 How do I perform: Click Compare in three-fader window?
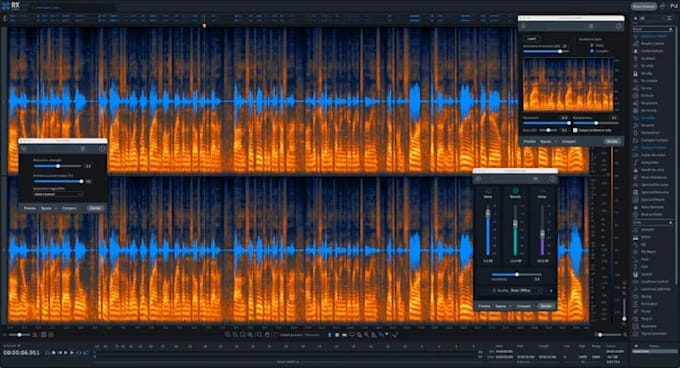[x=523, y=306]
